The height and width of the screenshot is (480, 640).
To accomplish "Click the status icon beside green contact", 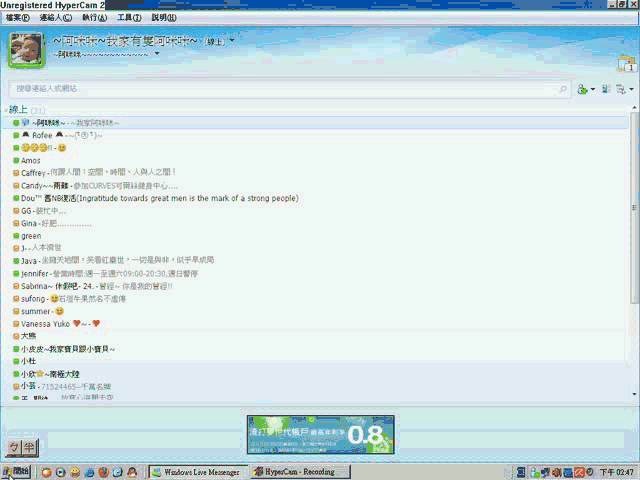I will coord(16,236).
